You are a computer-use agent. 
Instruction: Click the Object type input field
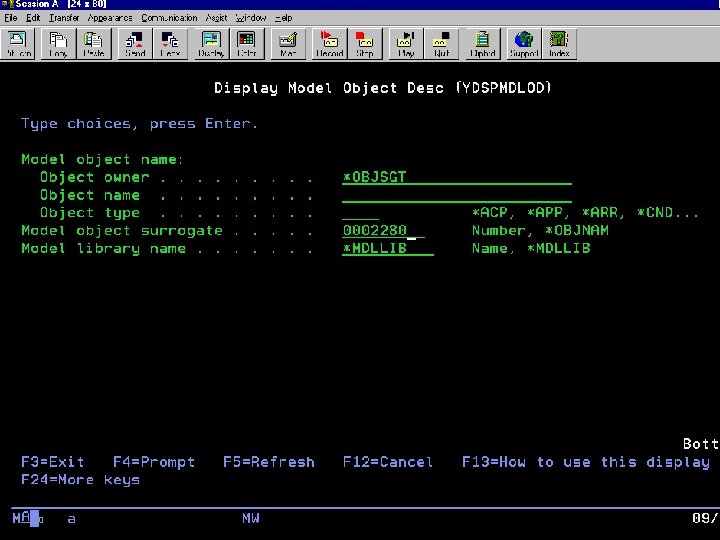[360, 213]
